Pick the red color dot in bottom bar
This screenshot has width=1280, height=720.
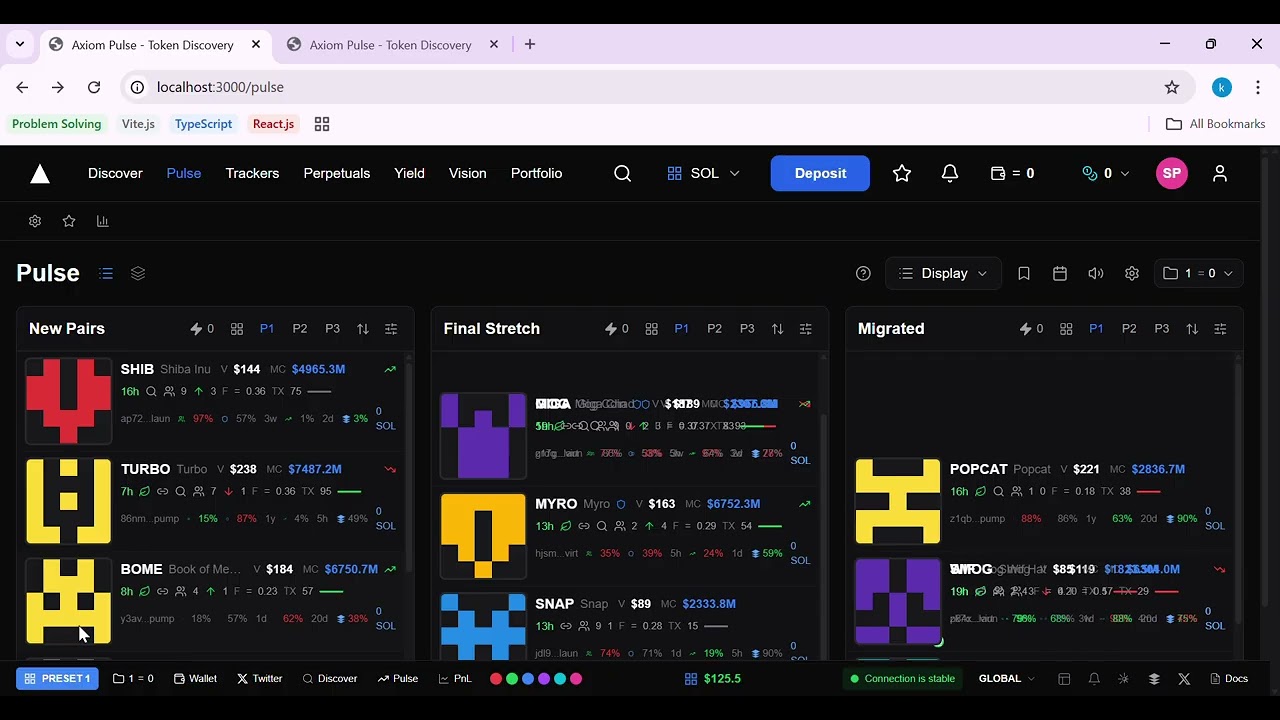[496, 679]
